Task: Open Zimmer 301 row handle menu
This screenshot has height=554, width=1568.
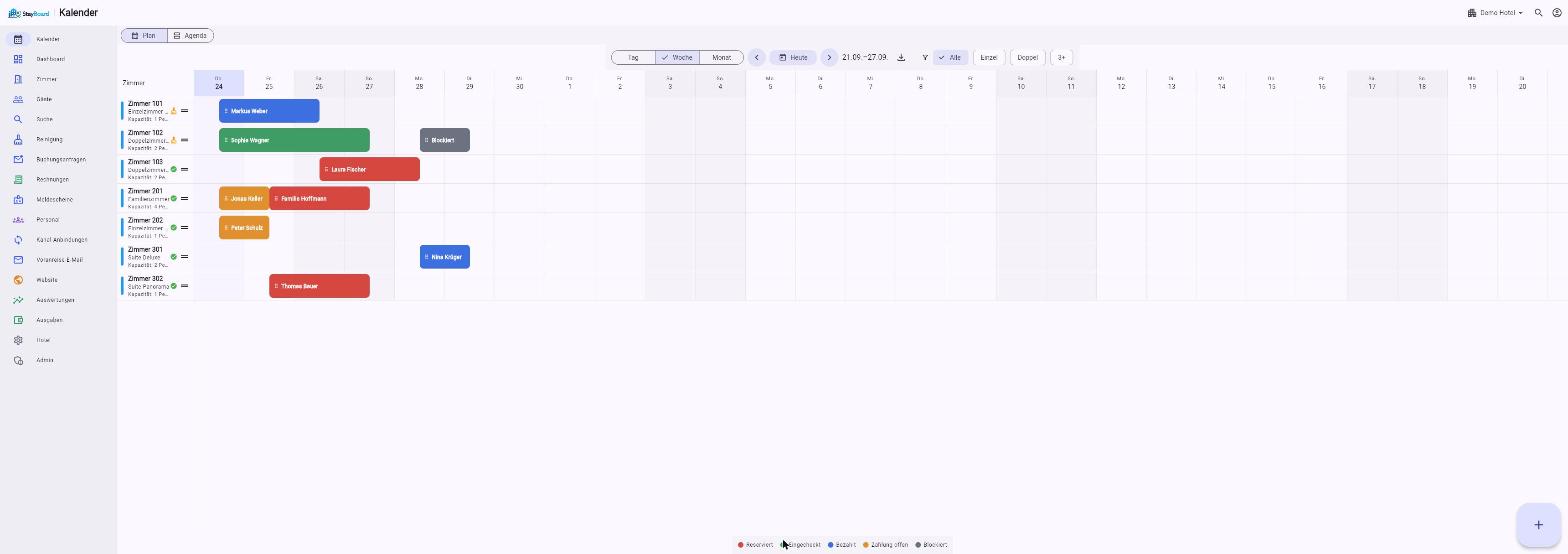Action: pos(184,257)
